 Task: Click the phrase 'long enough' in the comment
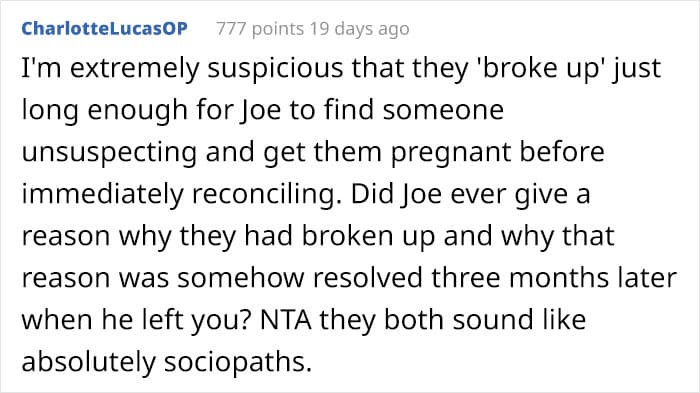tap(104, 111)
